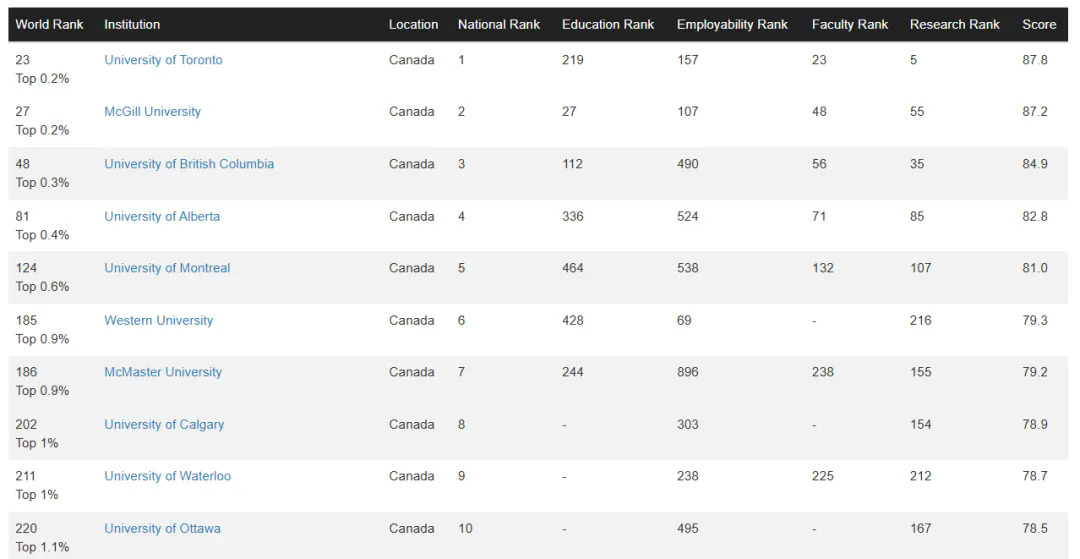Visit the University of Montreal link
The width and height of the screenshot is (1080, 559).
click(x=167, y=268)
